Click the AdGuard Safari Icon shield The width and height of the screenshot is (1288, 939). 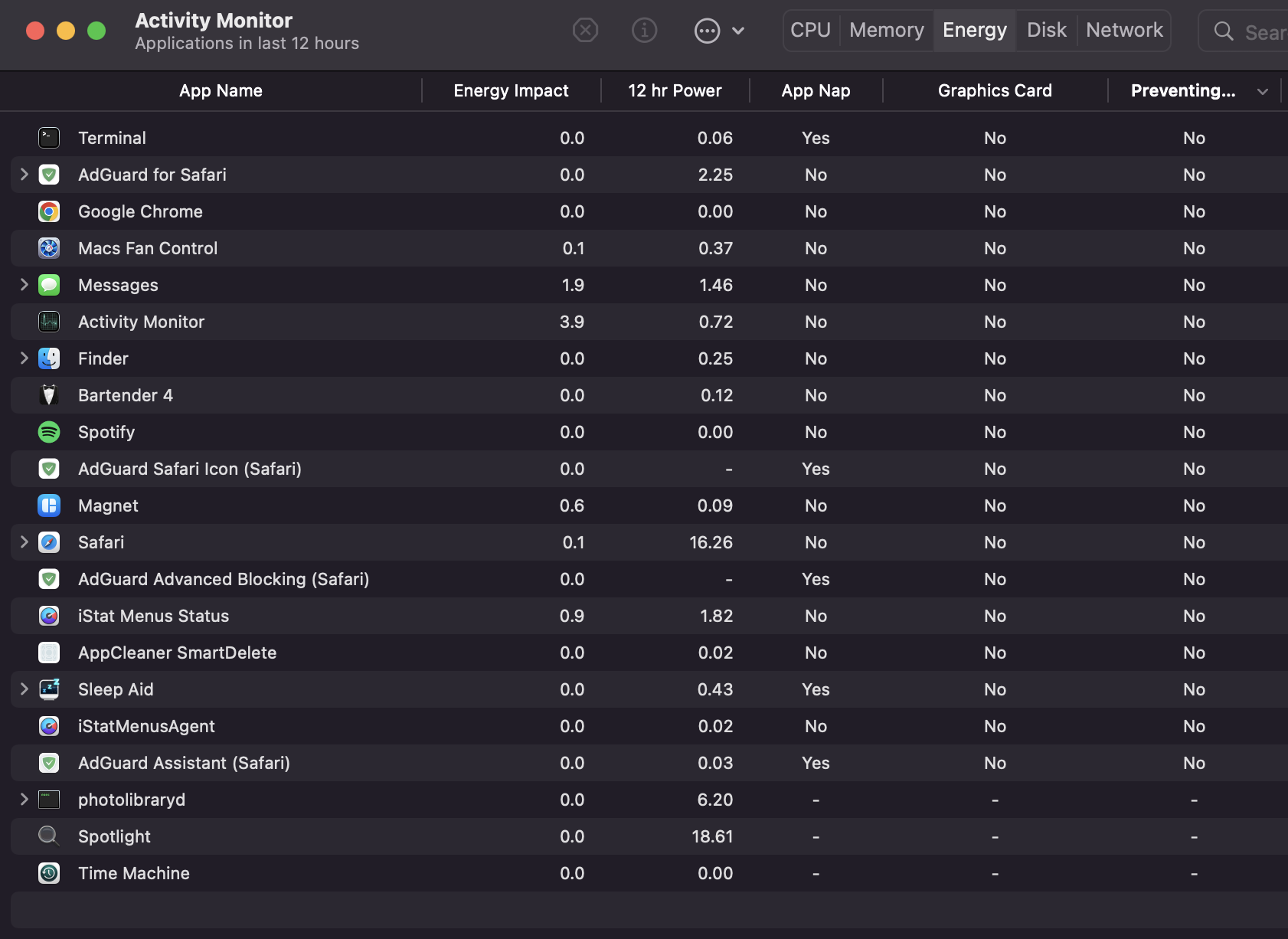click(49, 469)
